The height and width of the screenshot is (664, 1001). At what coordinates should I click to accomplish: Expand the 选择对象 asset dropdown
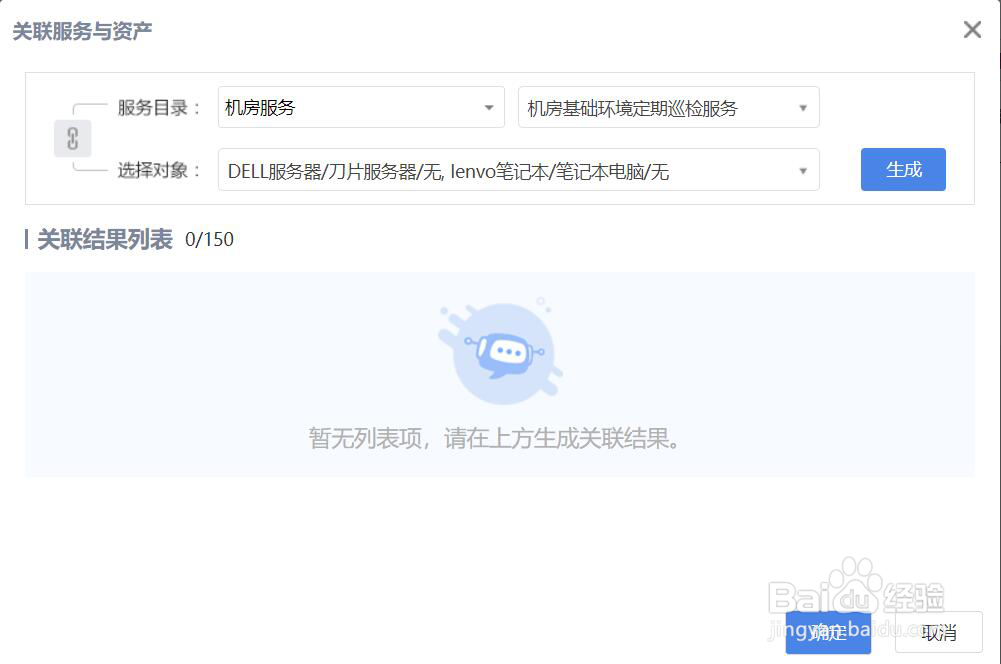518,169
